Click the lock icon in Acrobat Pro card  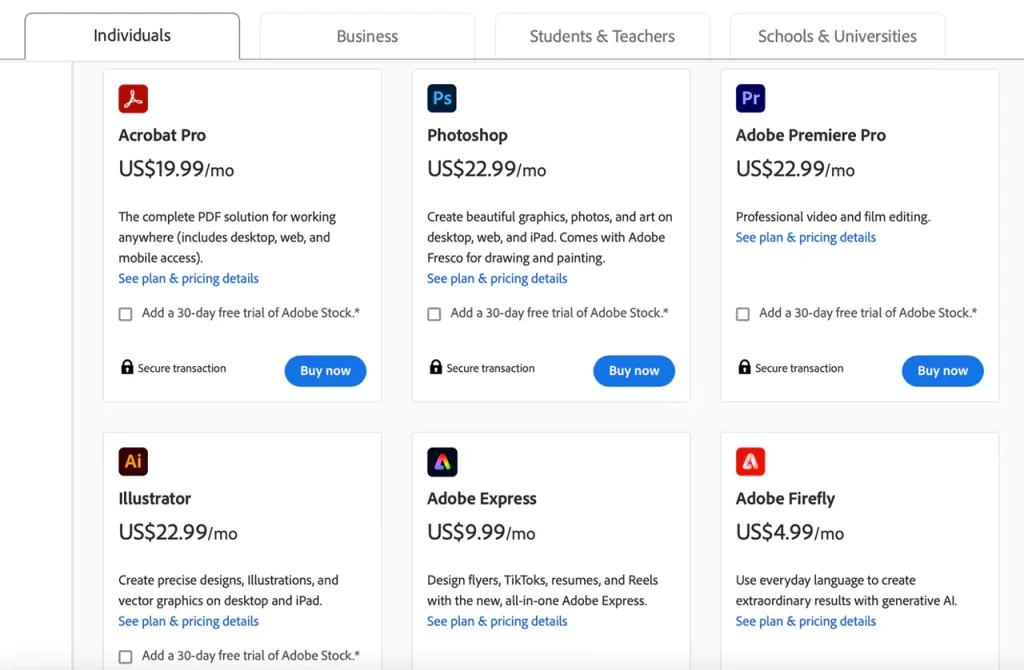click(x=127, y=368)
